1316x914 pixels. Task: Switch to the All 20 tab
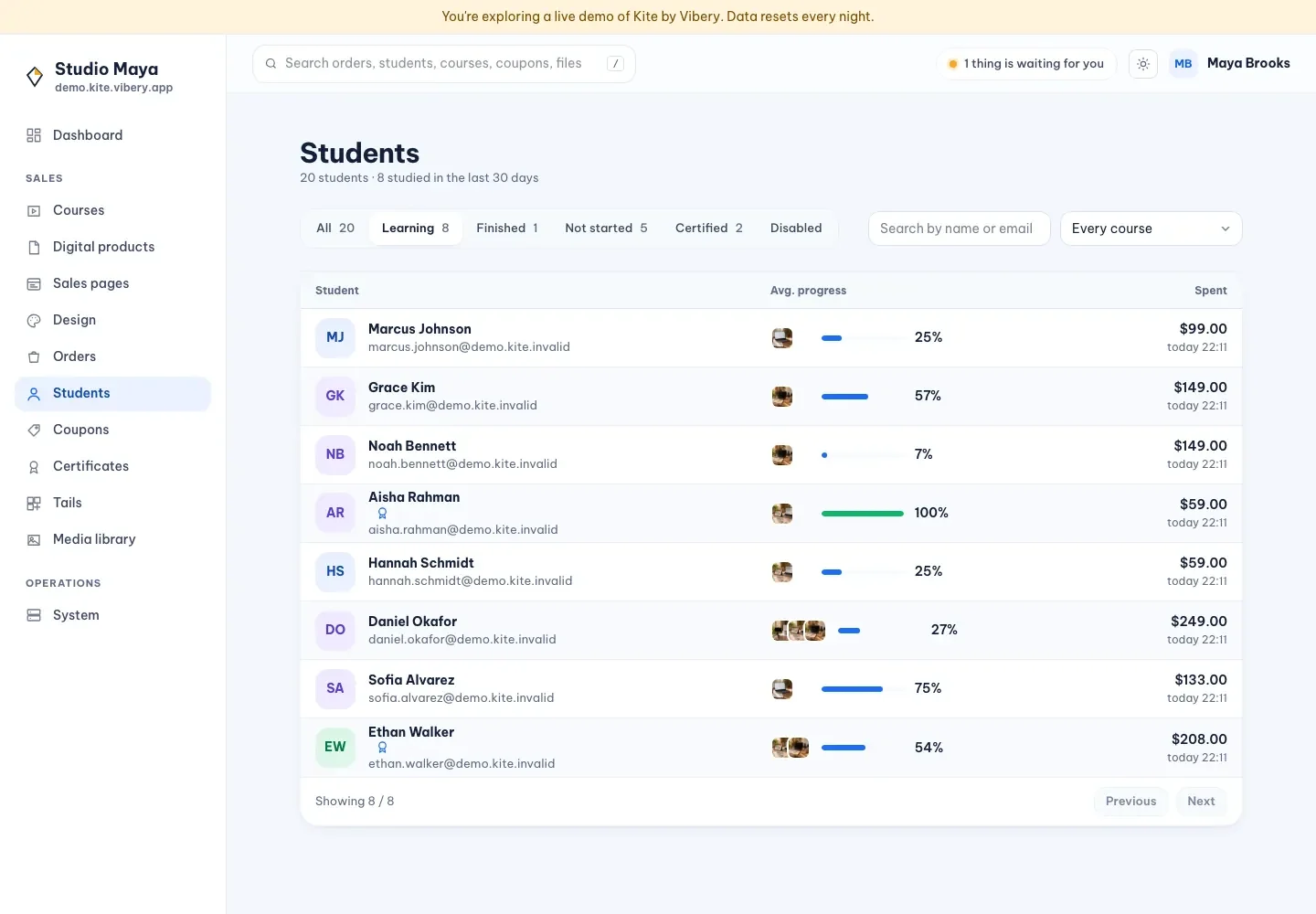335,228
